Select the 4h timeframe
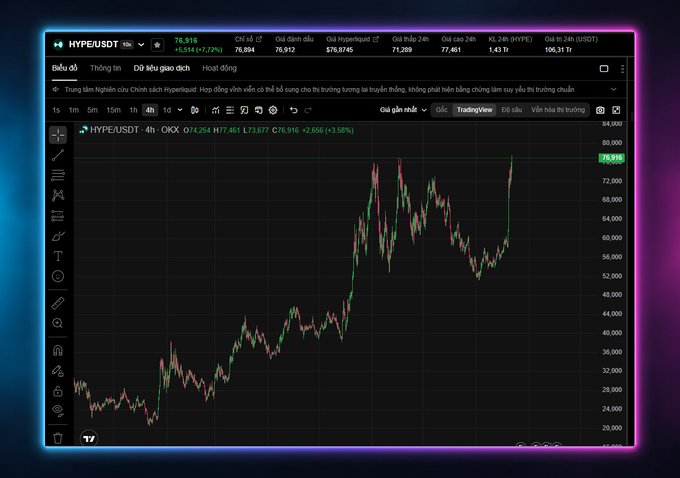Screen dimensions: 680x478 click(150, 110)
